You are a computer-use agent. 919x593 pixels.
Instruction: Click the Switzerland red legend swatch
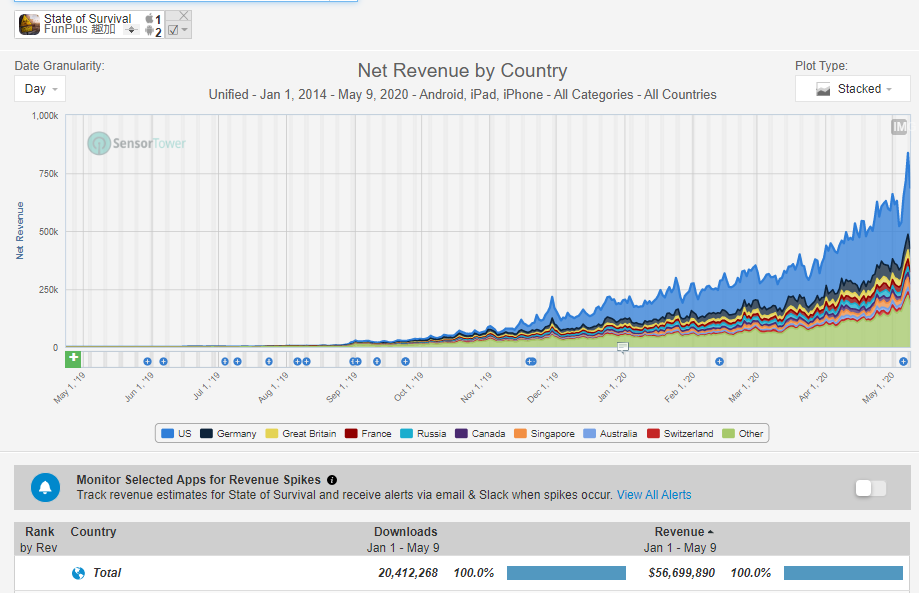(x=653, y=434)
